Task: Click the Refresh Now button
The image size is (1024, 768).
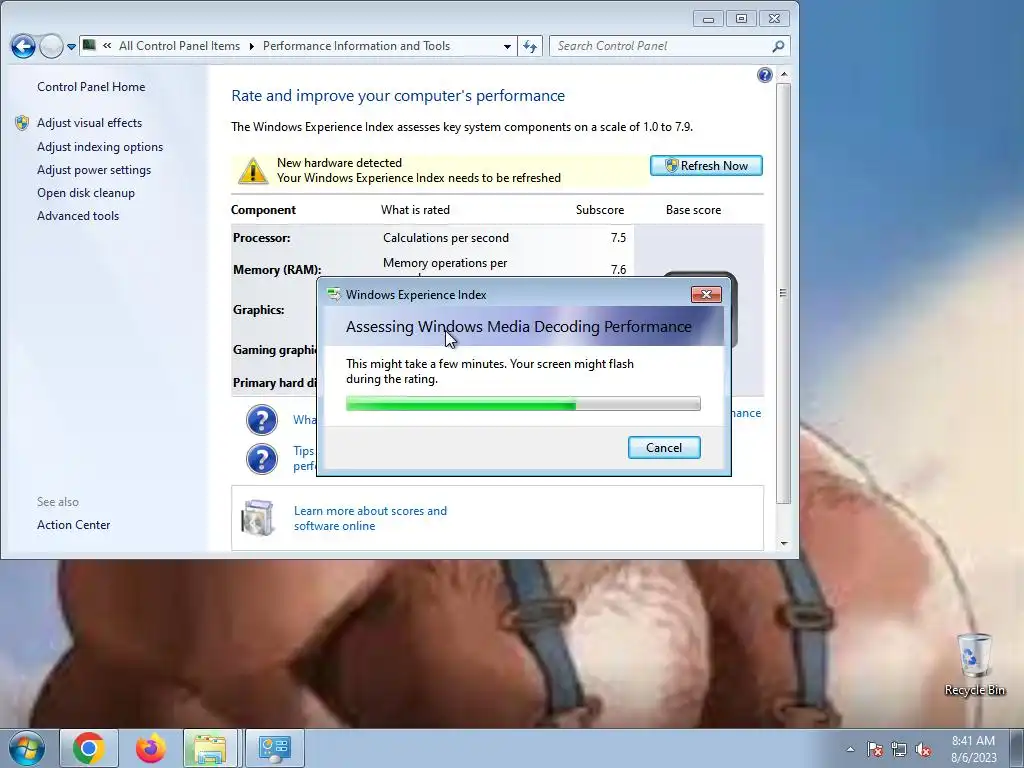Action: click(706, 165)
